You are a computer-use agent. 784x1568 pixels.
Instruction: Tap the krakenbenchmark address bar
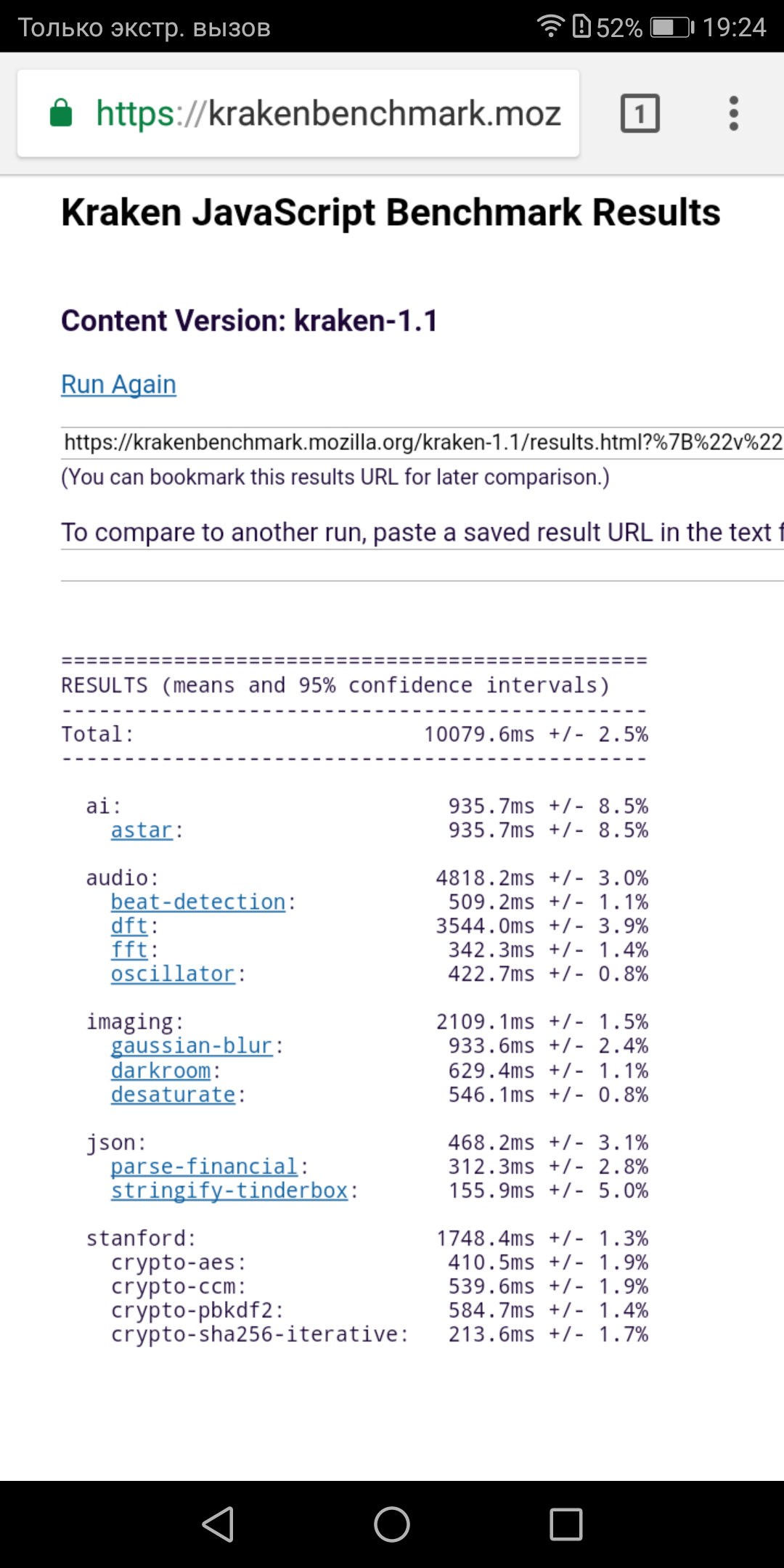[328, 113]
